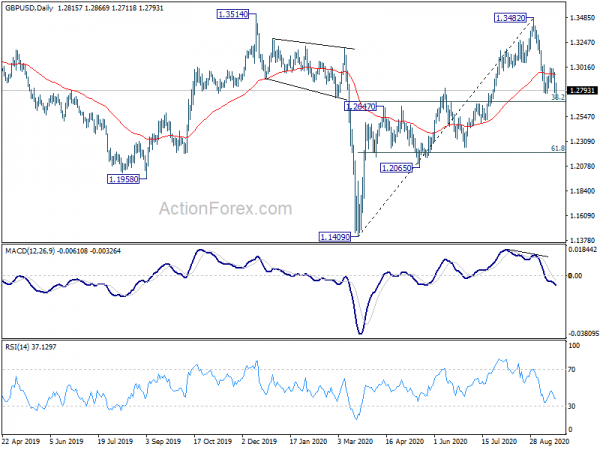Click the 17 Jan 2020 date label
The height and width of the screenshot is (450, 600).
308,441
